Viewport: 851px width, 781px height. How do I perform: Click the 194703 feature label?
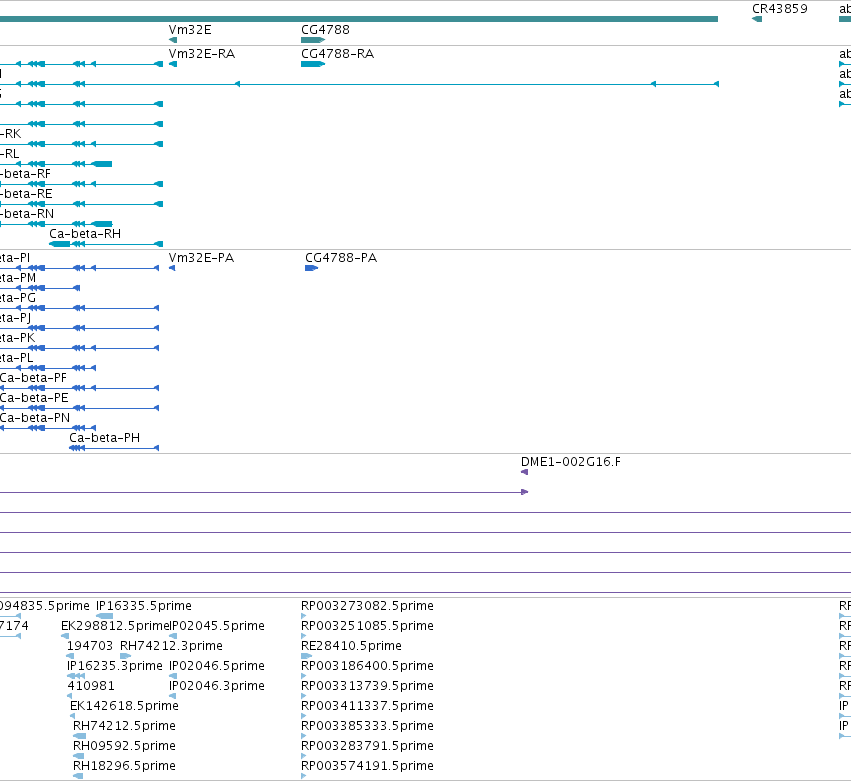(90, 646)
